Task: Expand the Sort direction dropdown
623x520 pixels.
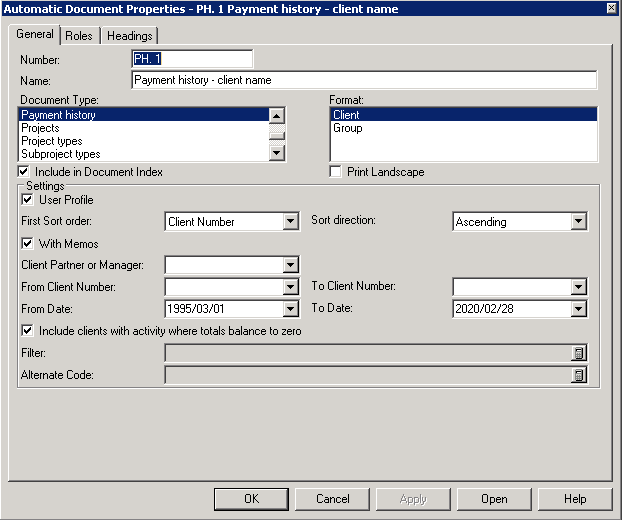Action: pos(578,222)
